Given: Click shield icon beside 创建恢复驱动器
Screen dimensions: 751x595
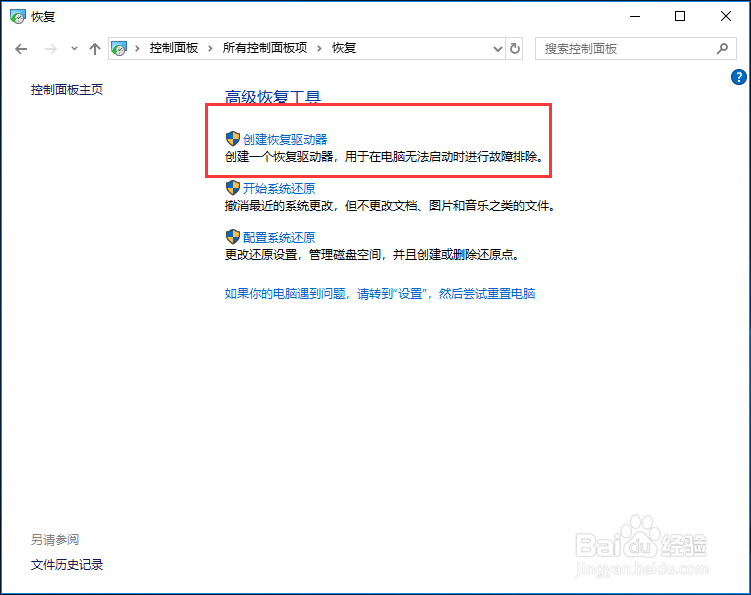Looking at the screenshot, I should tap(233, 139).
